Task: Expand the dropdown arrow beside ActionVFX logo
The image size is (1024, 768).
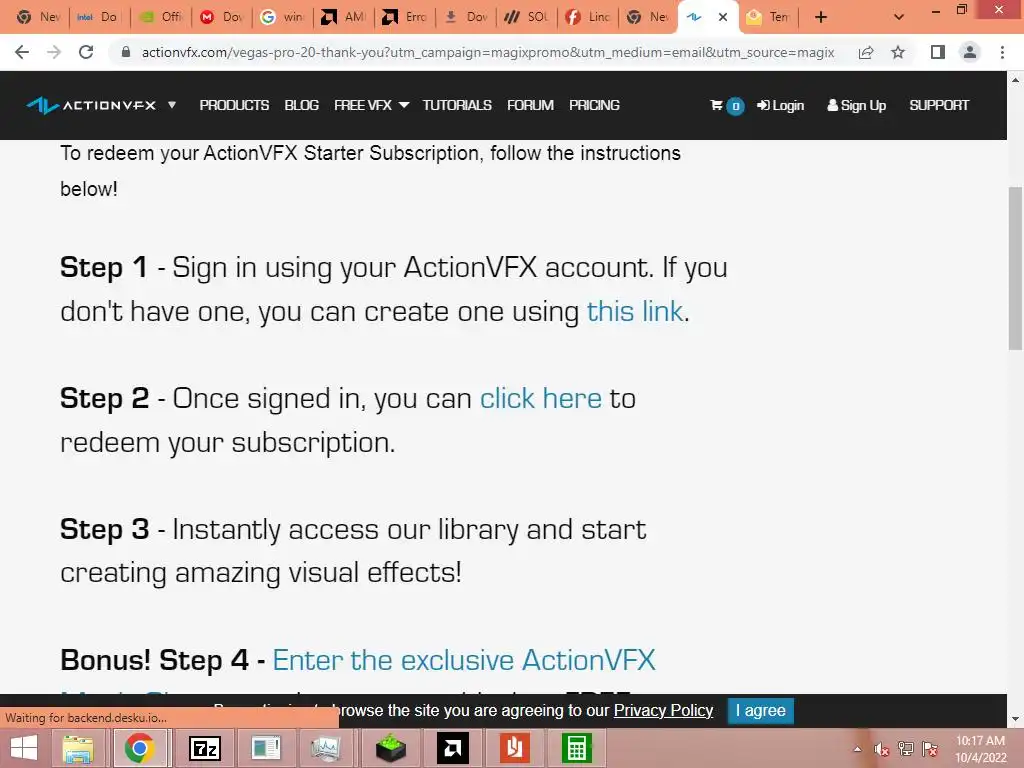Action: coord(172,104)
